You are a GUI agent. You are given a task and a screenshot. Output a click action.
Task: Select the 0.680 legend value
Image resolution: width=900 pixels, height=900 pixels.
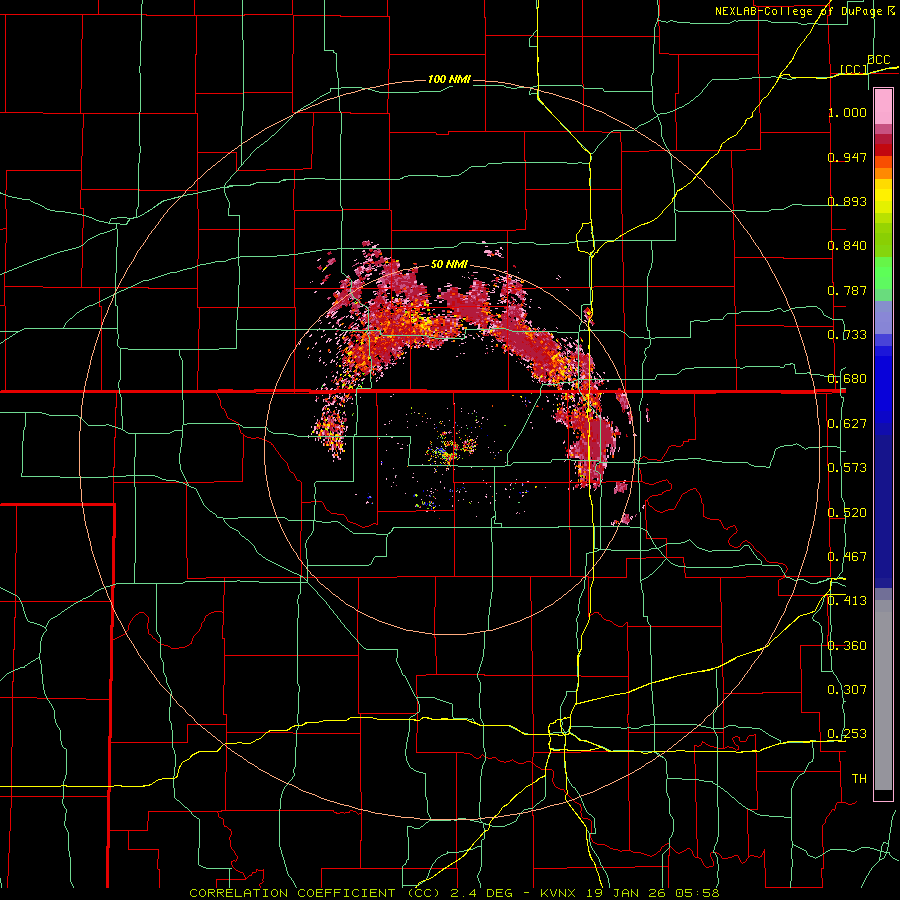point(847,379)
